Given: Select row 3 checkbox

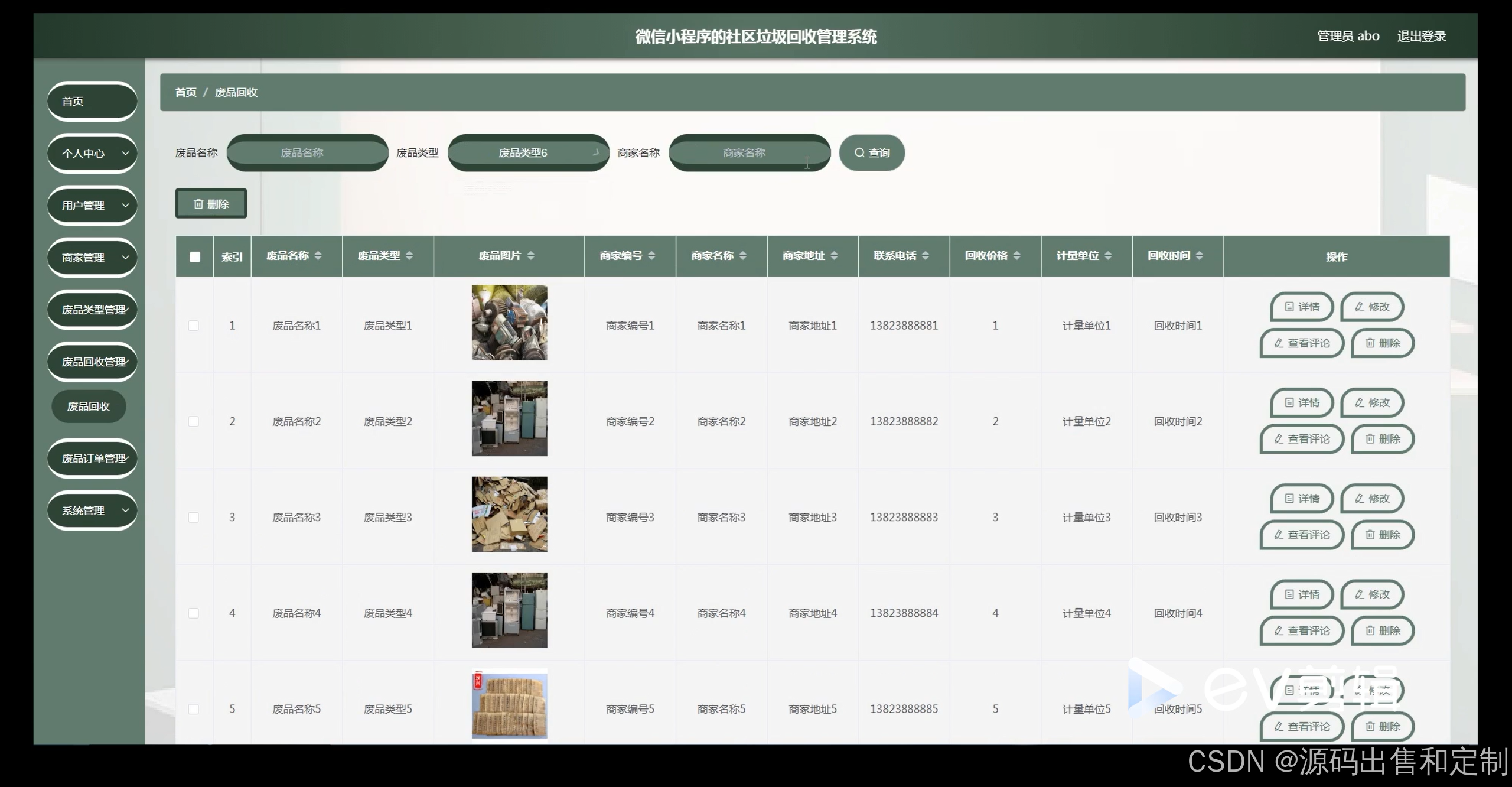Looking at the screenshot, I should pyautogui.click(x=194, y=517).
